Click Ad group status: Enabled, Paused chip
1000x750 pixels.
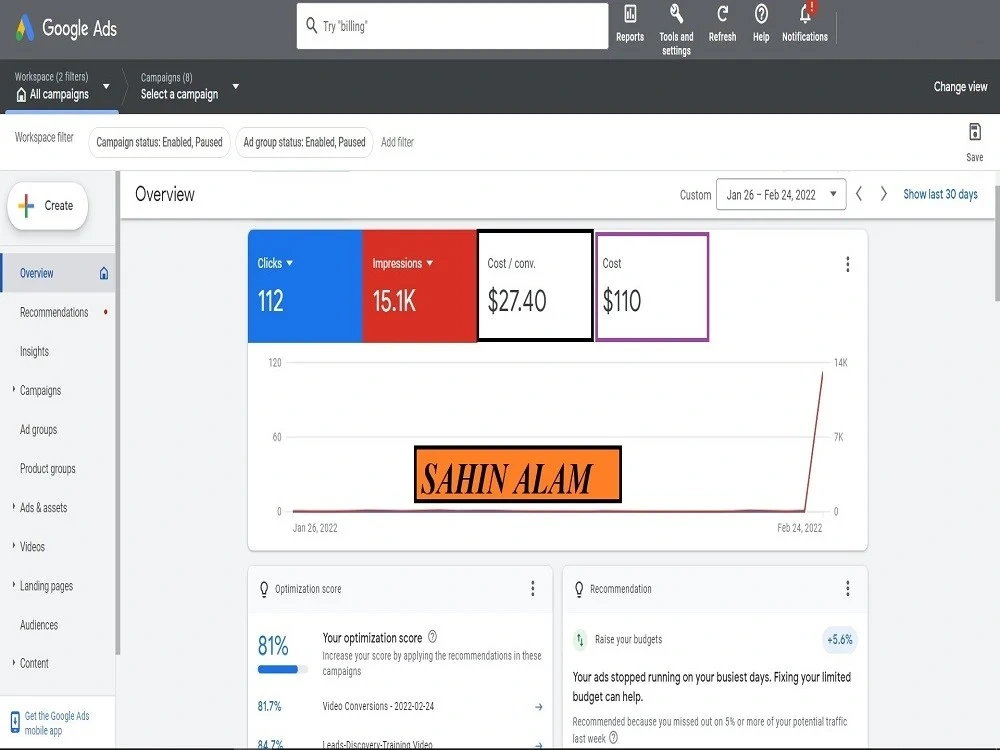point(304,142)
